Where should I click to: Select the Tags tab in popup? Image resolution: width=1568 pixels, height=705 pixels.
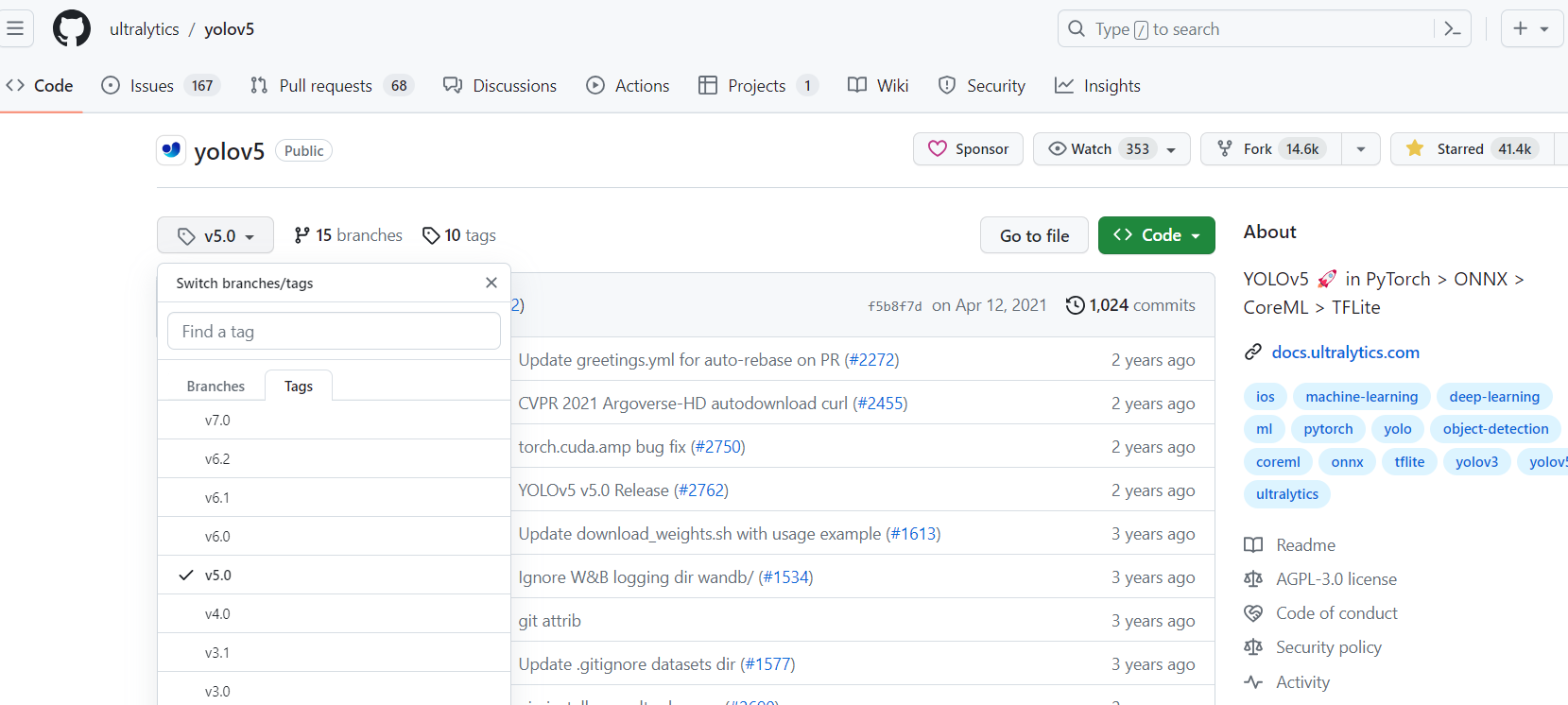[x=299, y=386]
